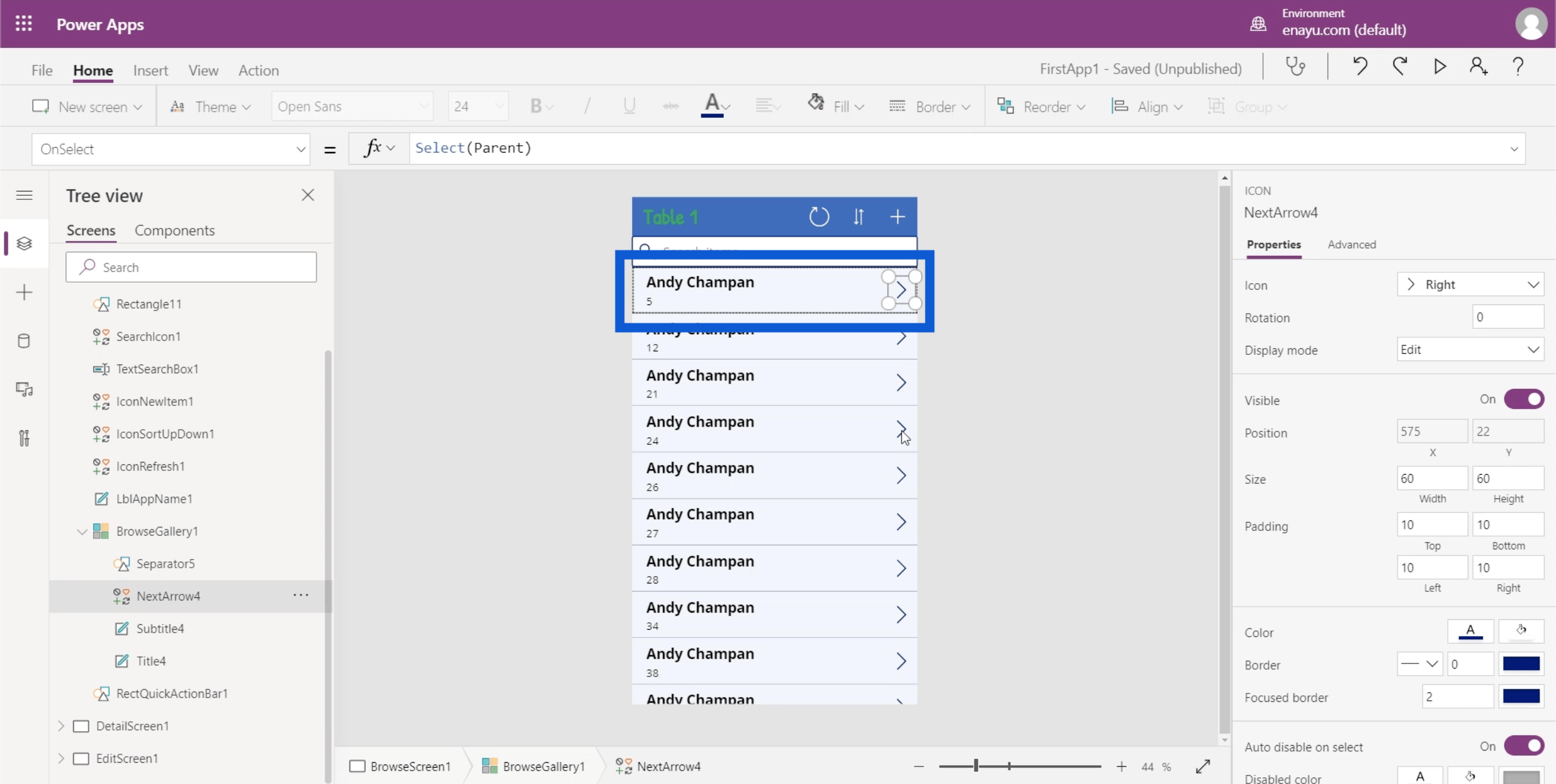Toggle Visible property On/Off switch
Image resolution: width=1556 pixels, height=784 pixels.
coord(1525,399)
